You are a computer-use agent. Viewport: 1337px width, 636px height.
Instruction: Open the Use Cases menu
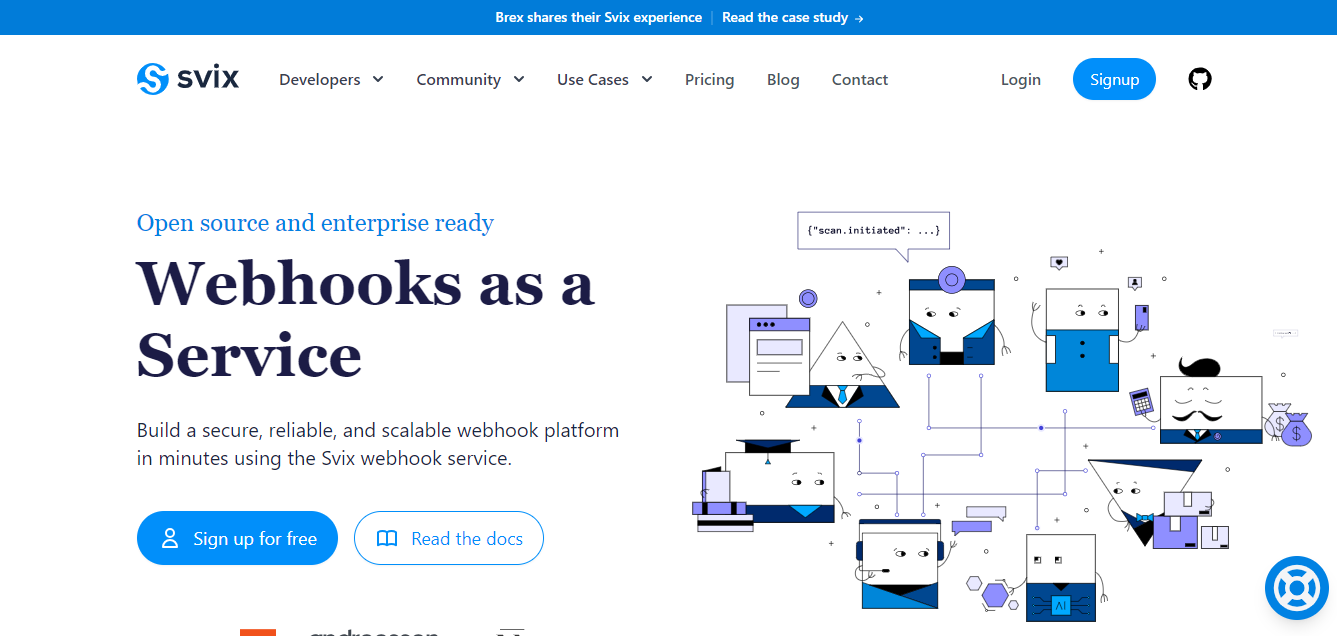605,79
